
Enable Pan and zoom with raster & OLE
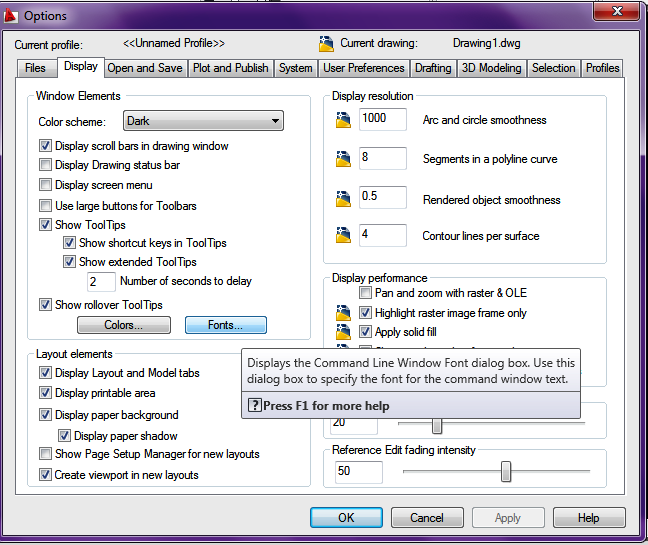point(365,293)
